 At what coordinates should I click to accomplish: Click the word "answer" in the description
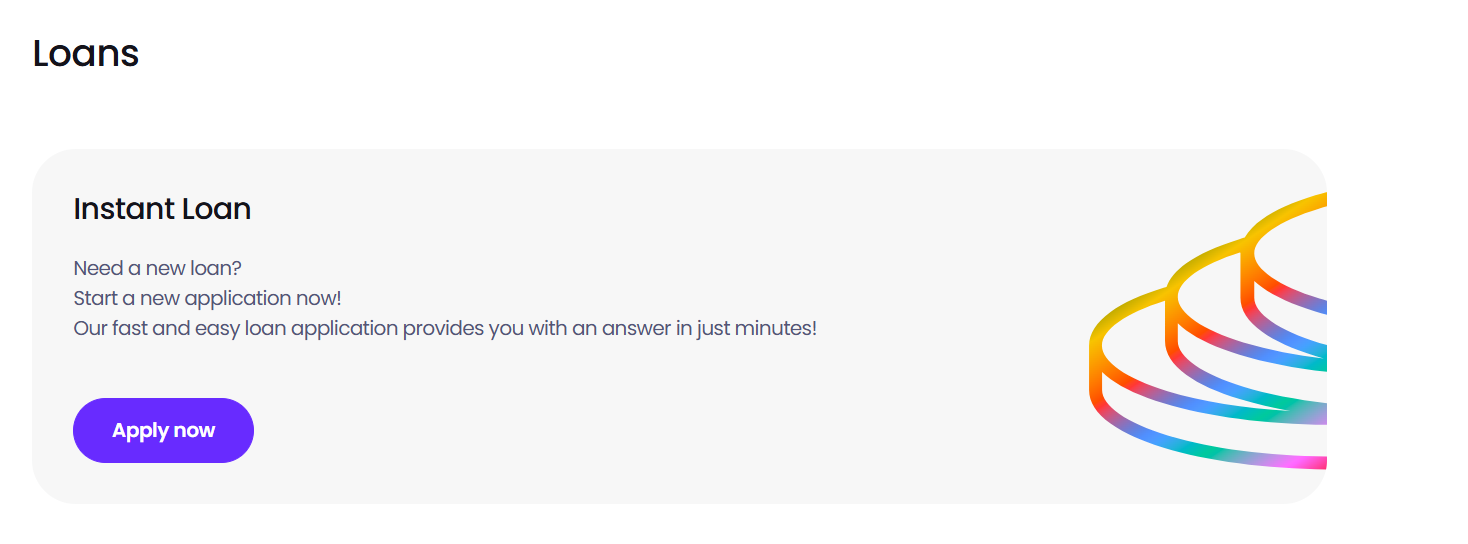tap(635, 328)
